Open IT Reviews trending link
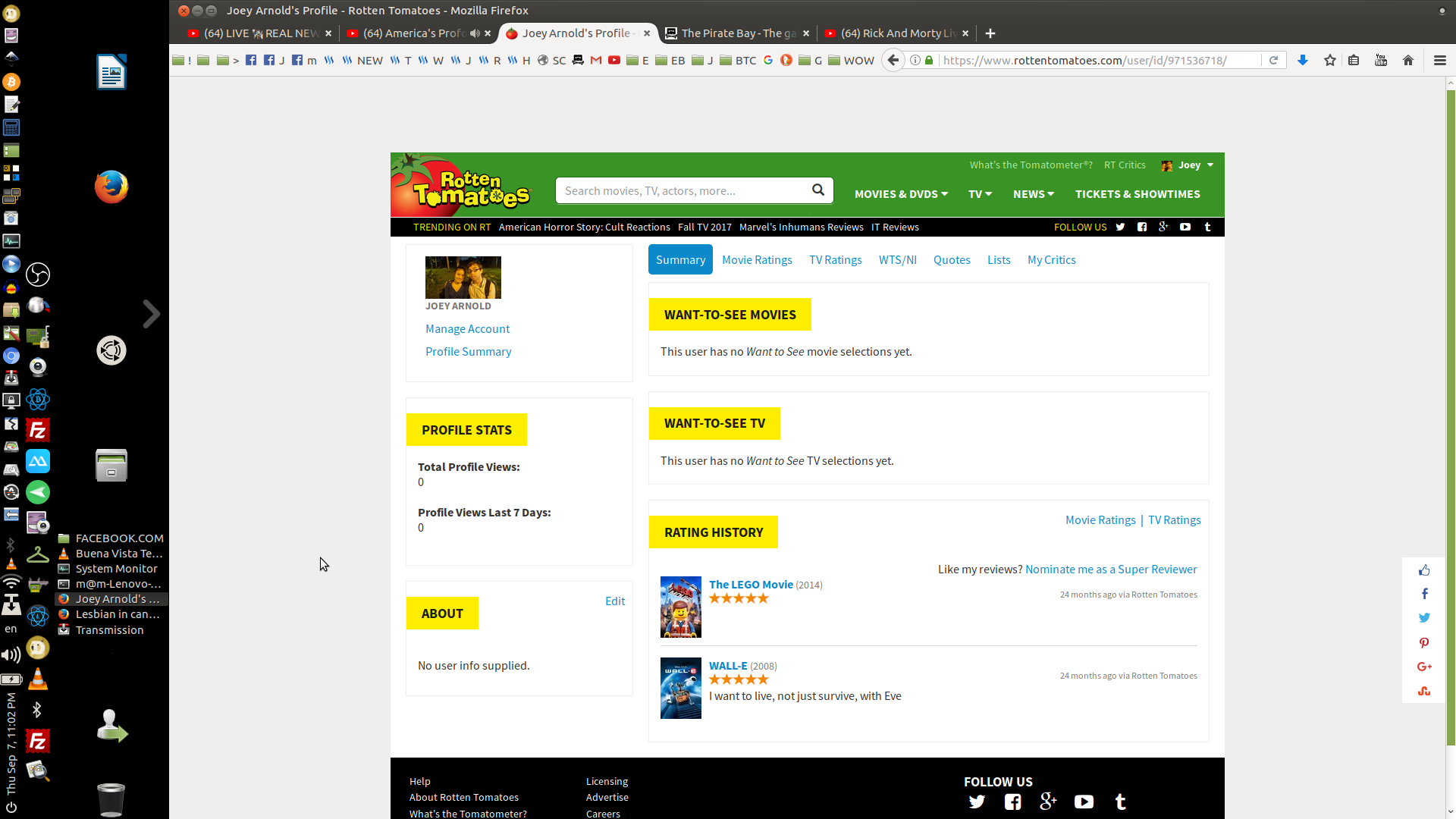This screenshot has height=819, width=1456. 895,227
